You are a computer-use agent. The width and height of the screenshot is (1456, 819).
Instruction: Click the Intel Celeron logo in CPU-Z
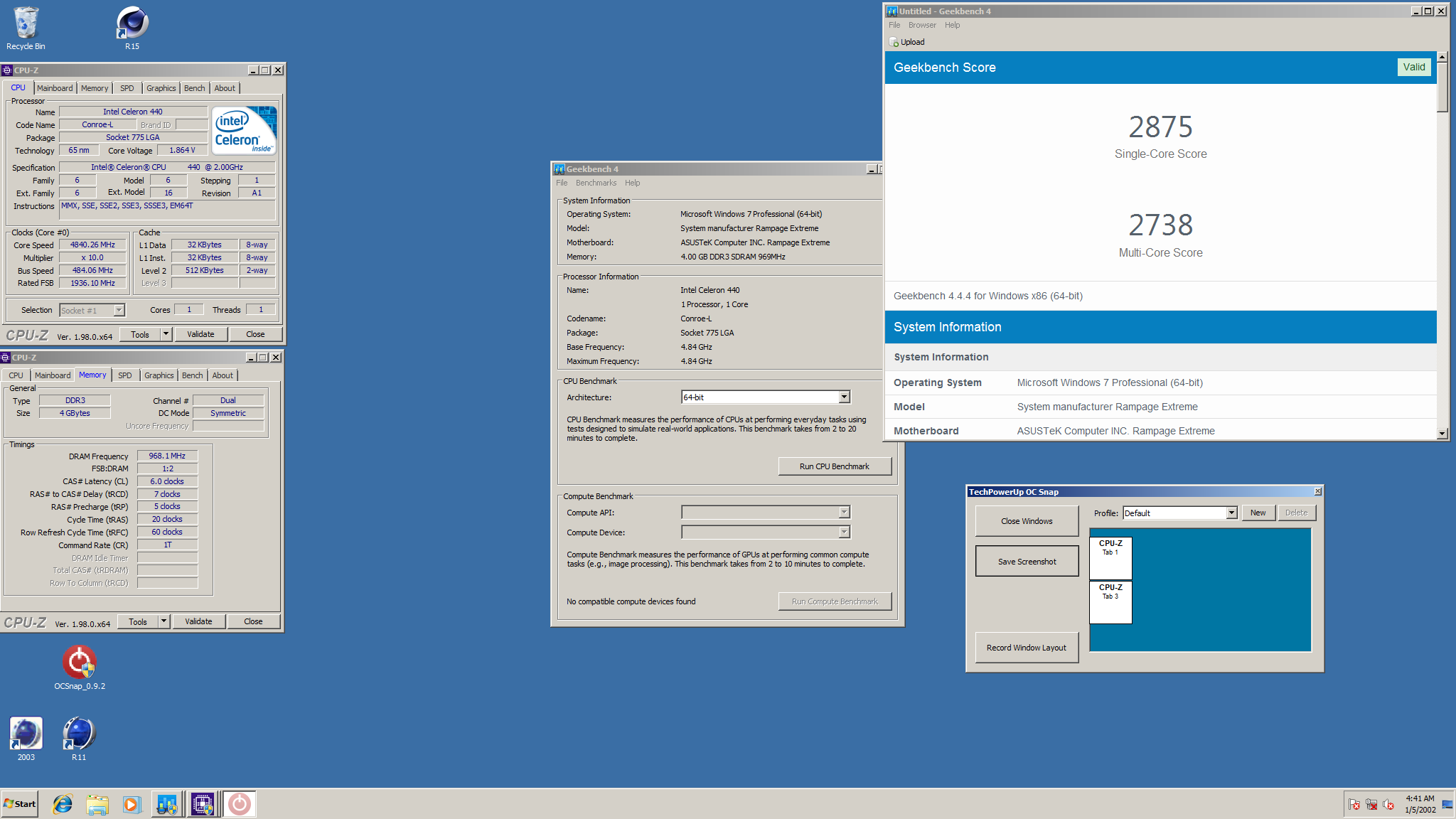245,131
